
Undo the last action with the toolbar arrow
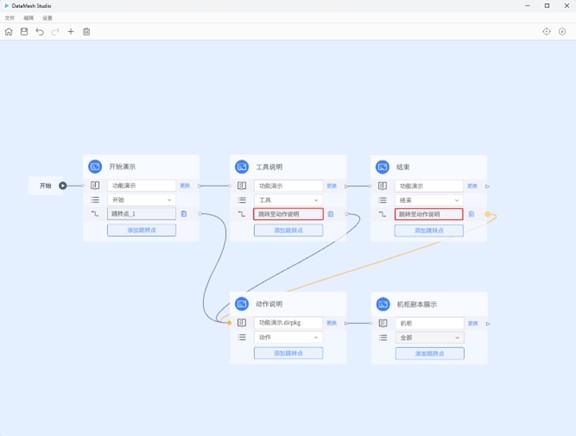coord(40,32)
